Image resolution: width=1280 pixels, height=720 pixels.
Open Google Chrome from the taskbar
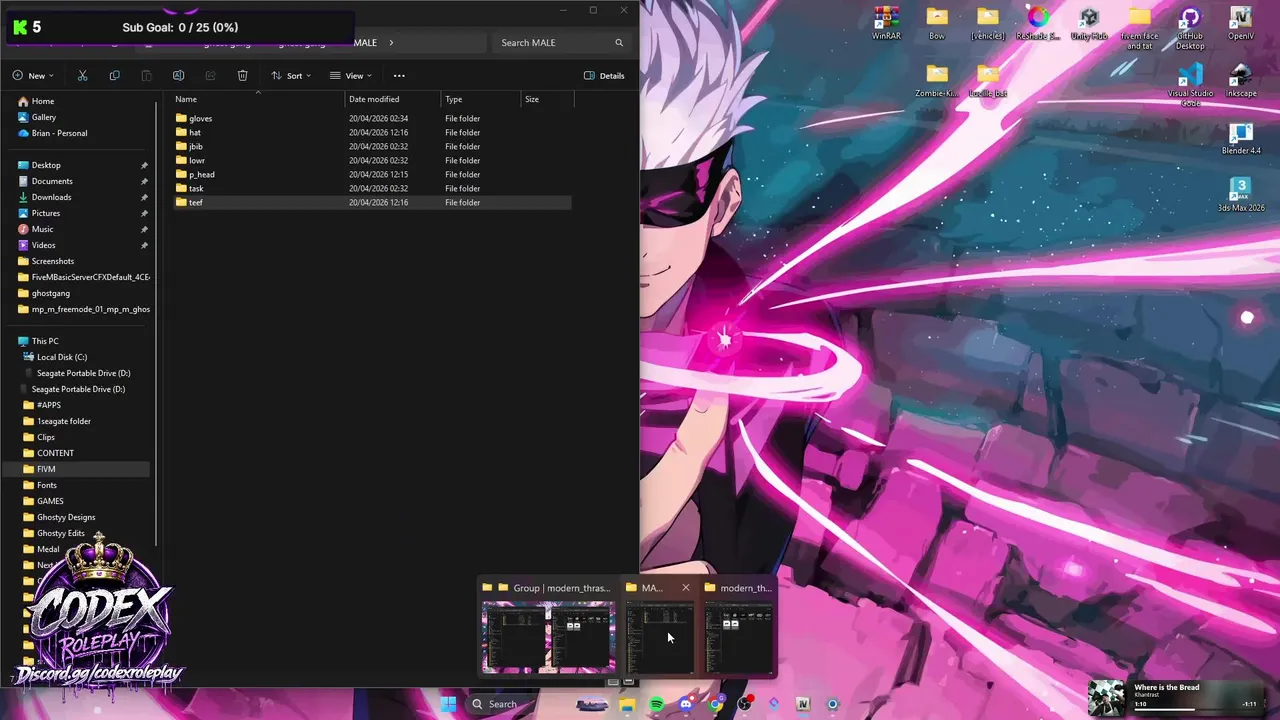click(715, 704)
